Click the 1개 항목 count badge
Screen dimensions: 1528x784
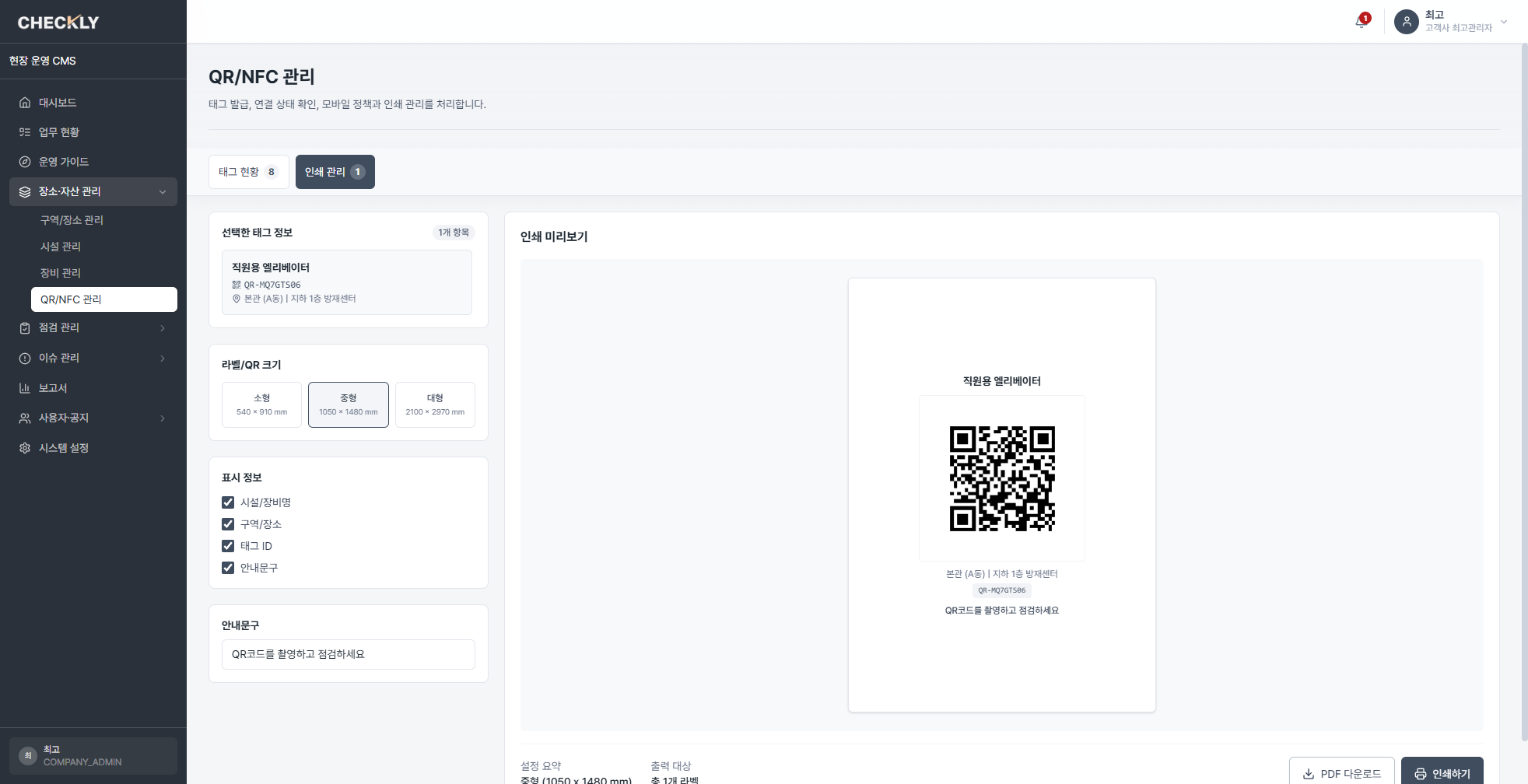454,233
